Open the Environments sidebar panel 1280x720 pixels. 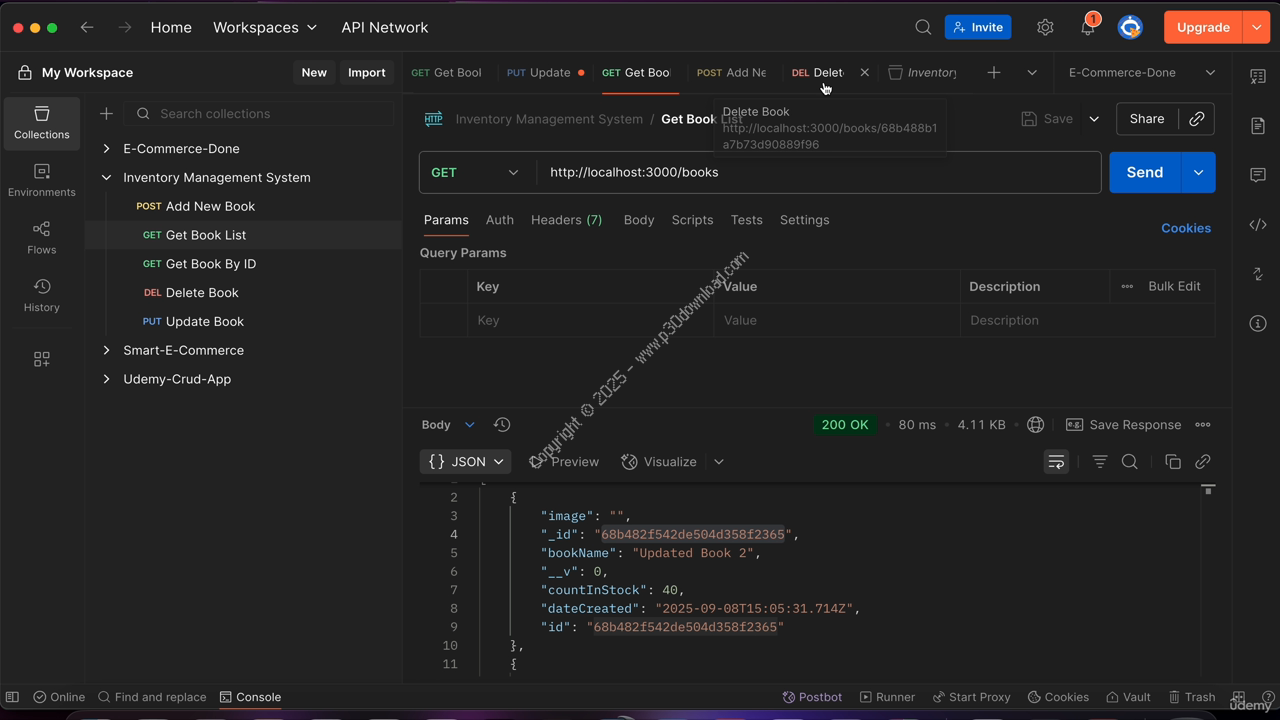[x=41, y=180]
